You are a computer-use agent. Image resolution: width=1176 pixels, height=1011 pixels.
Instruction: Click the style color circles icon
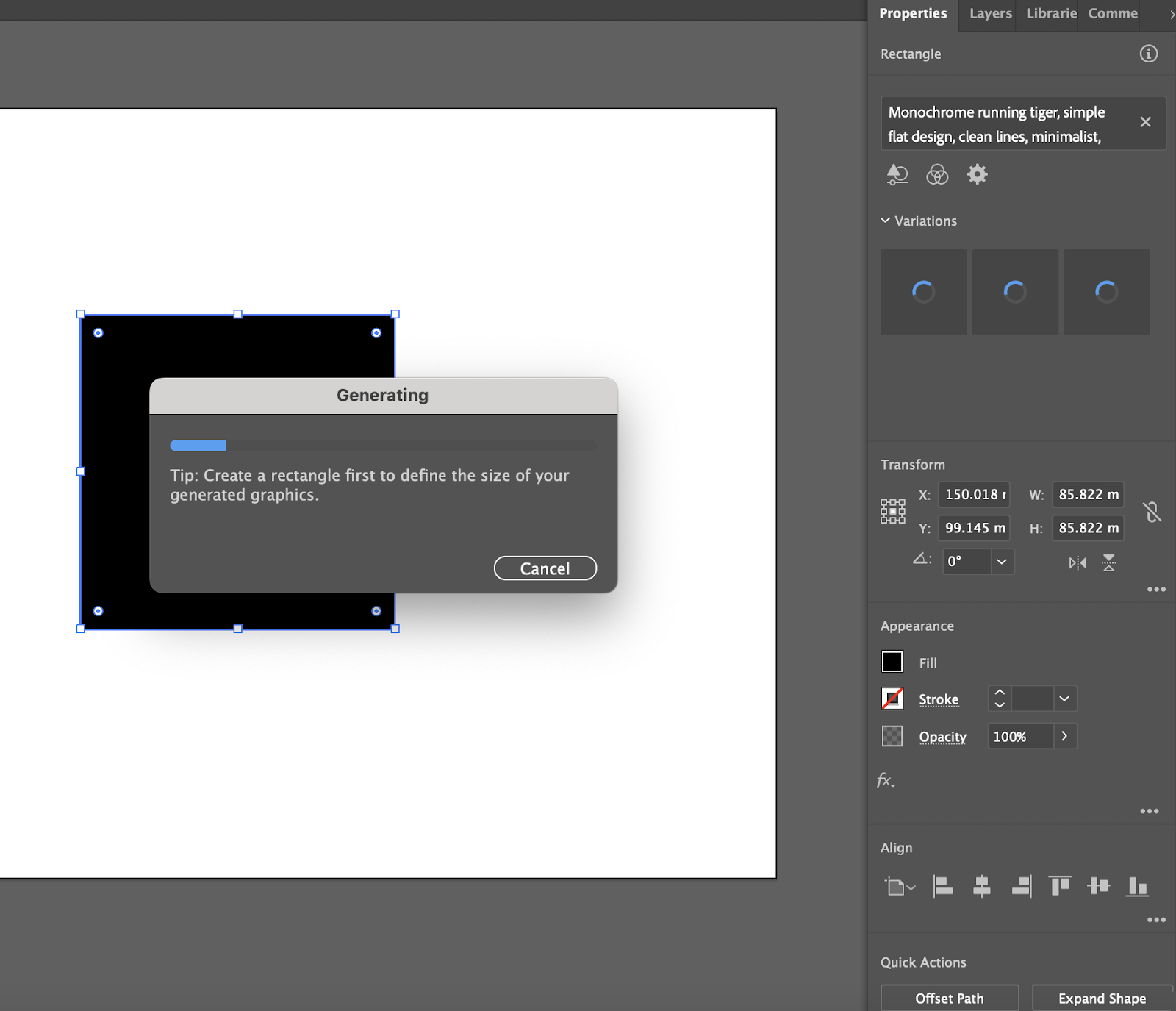tap(937, 174)
